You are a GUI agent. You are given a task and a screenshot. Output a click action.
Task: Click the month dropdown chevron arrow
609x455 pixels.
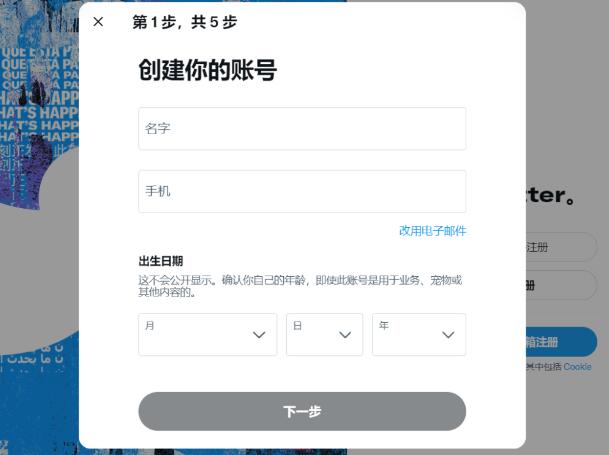coord(259,335)
